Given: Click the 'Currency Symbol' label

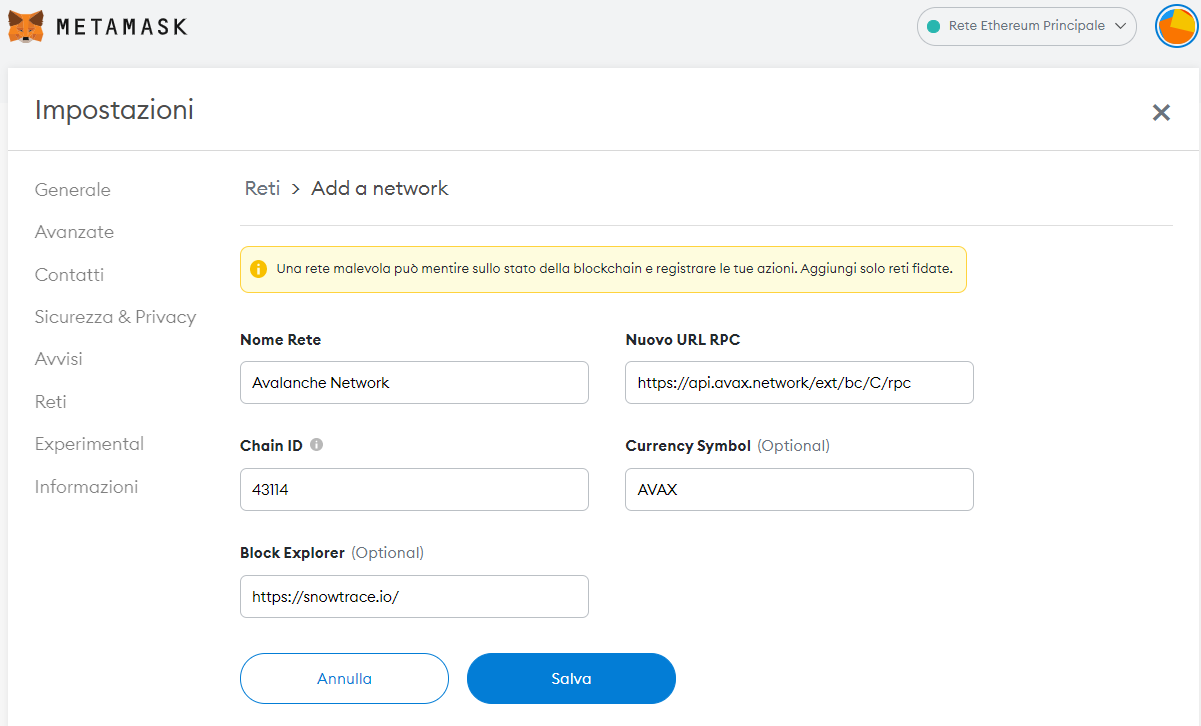Looking at the screenshot, I should (x=688, y=446).
